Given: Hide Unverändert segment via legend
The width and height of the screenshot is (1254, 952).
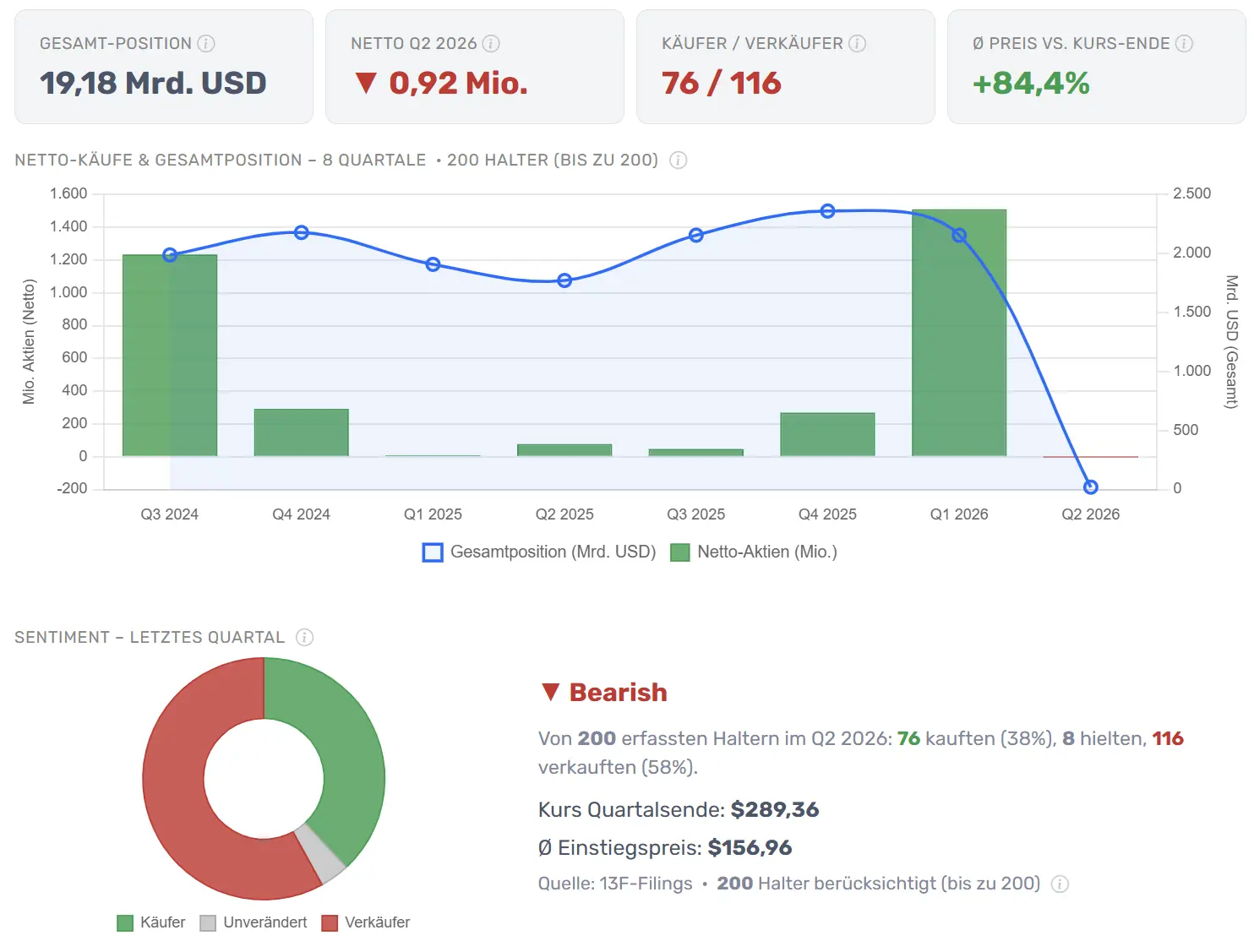Looking at the screenshot, I should [x=254, y=922].
